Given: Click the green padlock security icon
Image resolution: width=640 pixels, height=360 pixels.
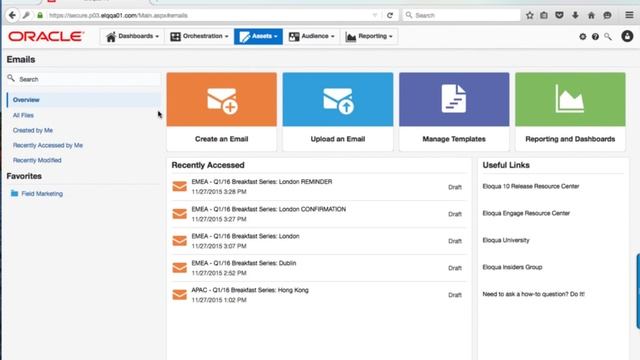Looking at the screenshot, I should [40, 15].
